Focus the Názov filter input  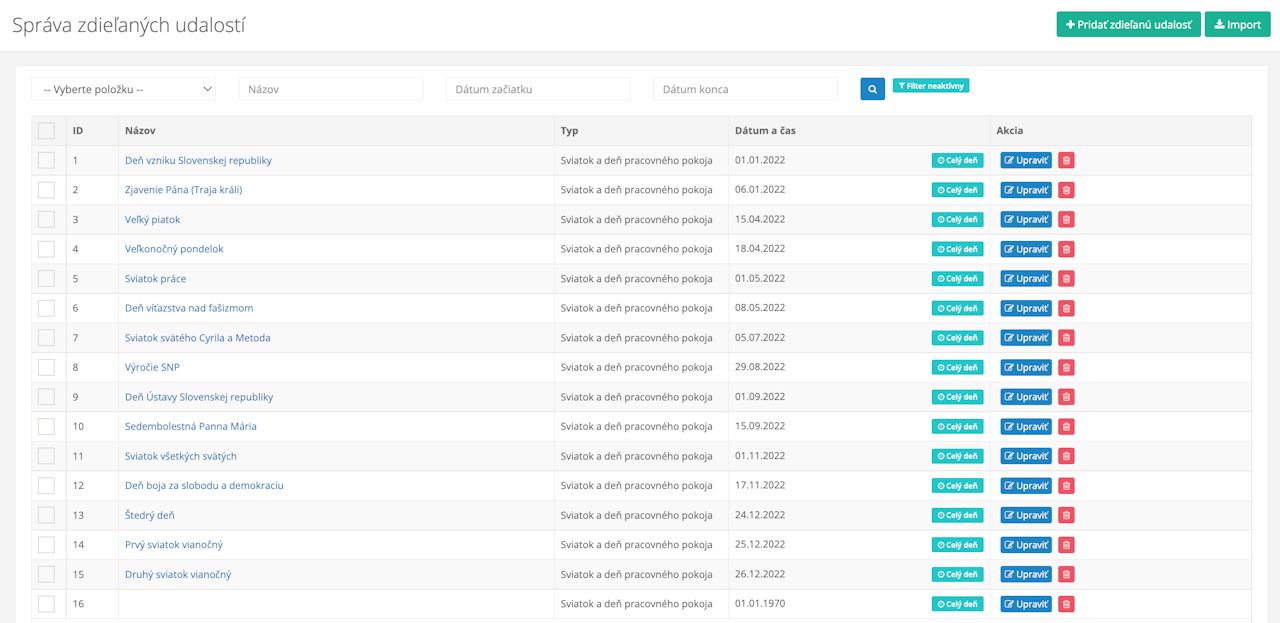331,89
